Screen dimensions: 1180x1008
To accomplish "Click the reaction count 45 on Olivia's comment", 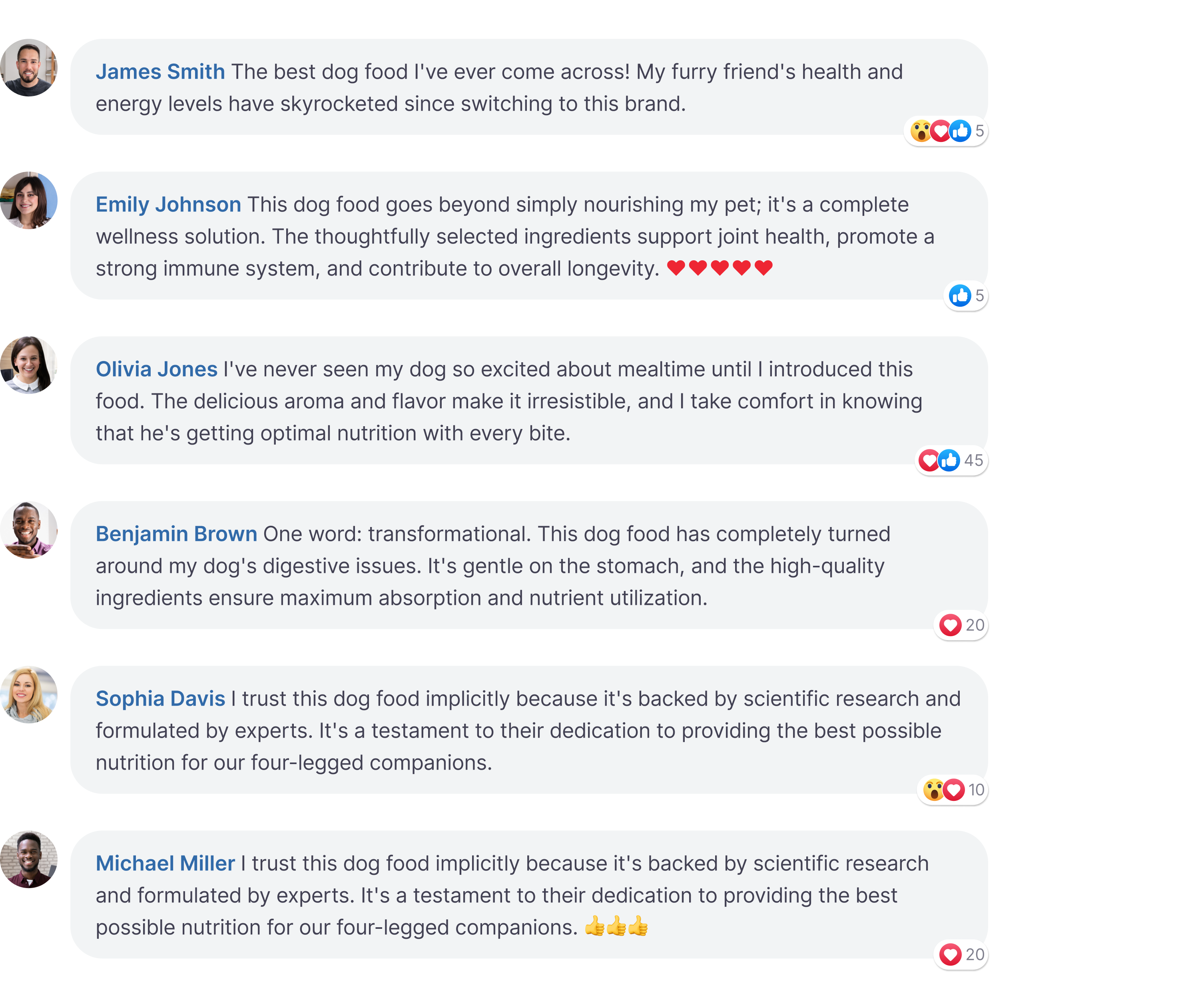I will pos(973,460).
